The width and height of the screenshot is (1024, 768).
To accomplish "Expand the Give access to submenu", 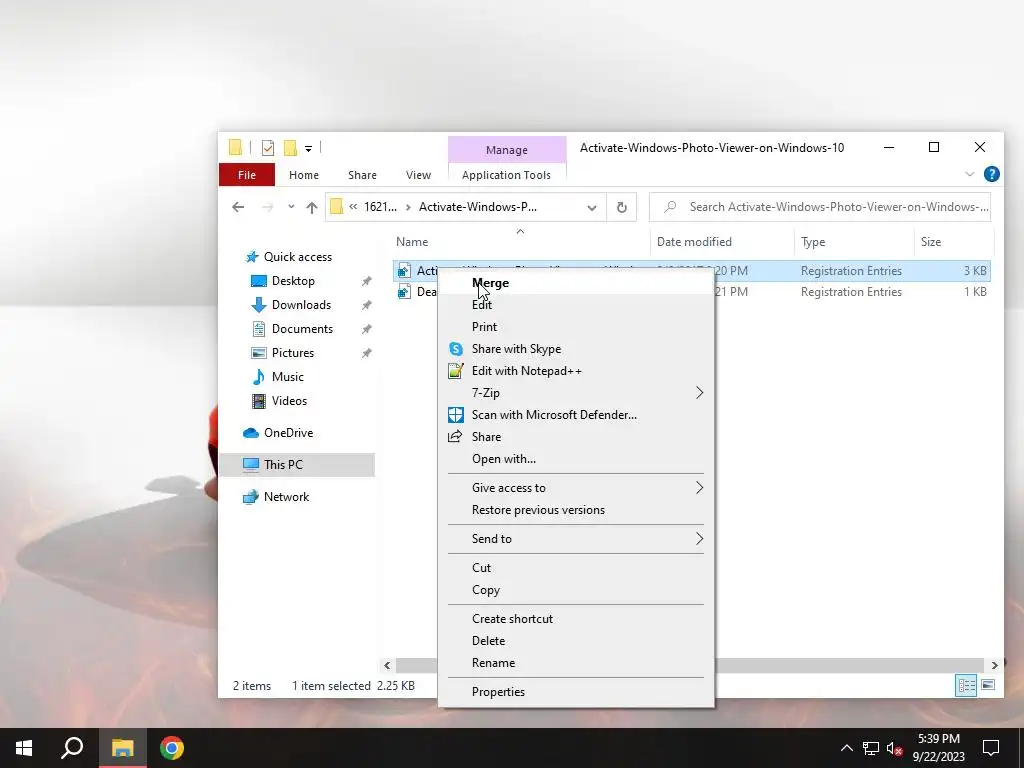I will click(576, 488).
